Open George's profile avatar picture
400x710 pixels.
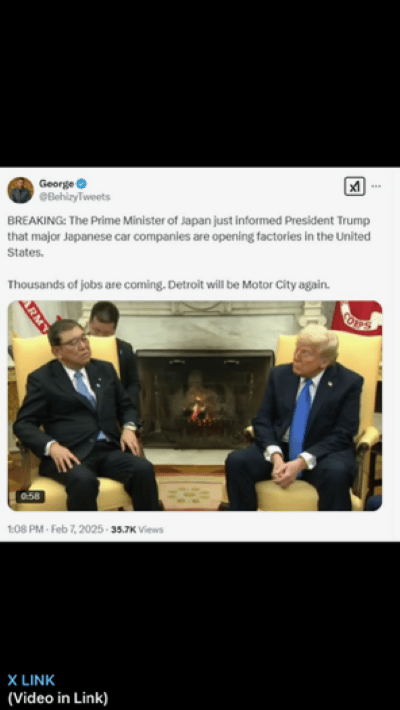pyautogui.click(x=20, y=190)
